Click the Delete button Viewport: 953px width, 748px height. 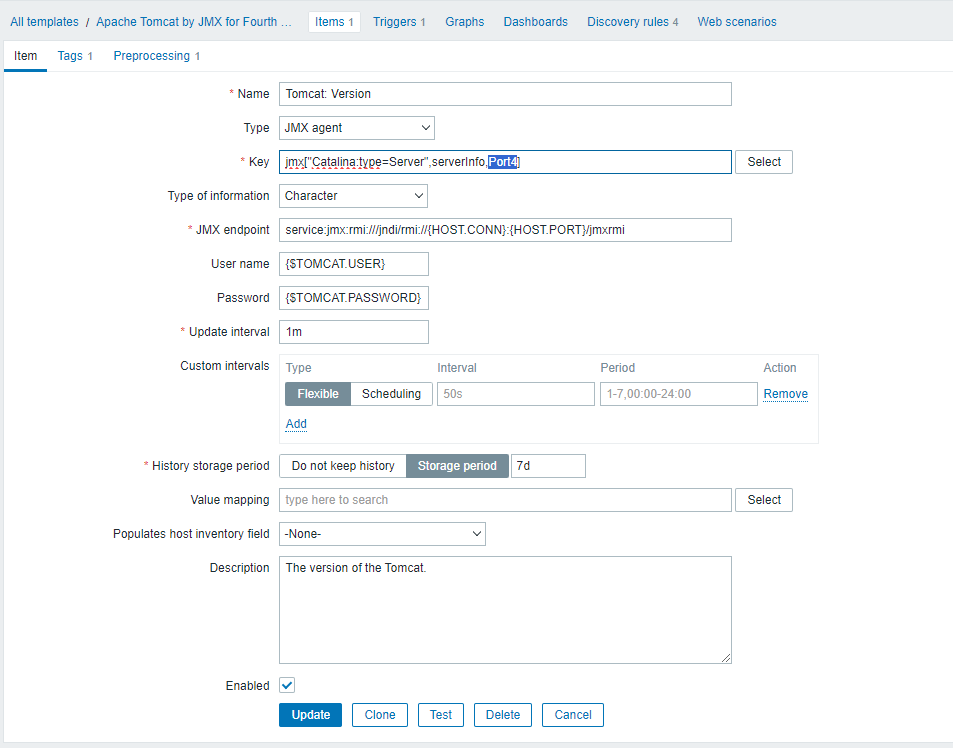pyautogui.click(x=503, y=715)
